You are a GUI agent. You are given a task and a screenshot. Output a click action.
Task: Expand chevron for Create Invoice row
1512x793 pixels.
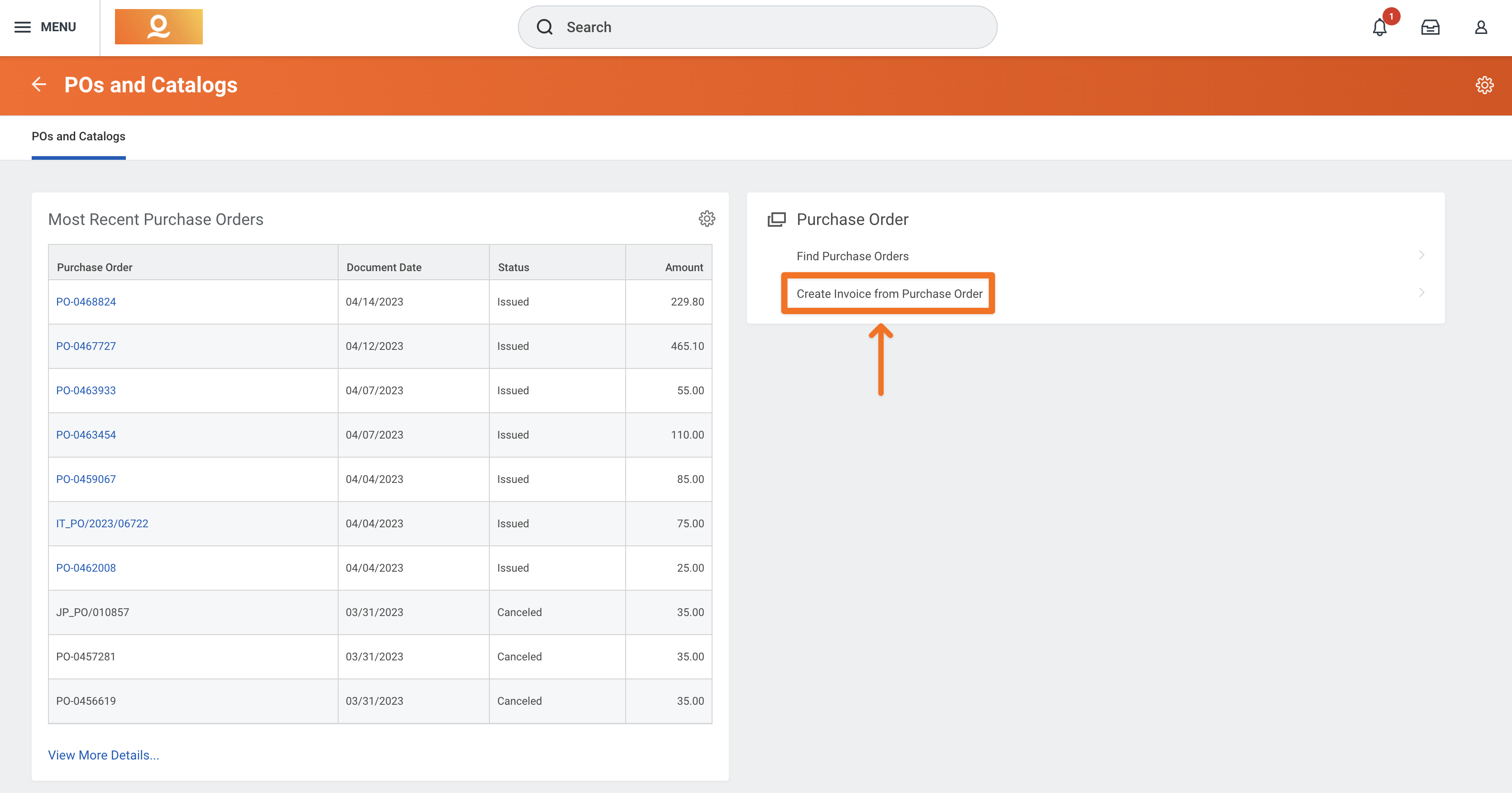[x=1421, y=292]
